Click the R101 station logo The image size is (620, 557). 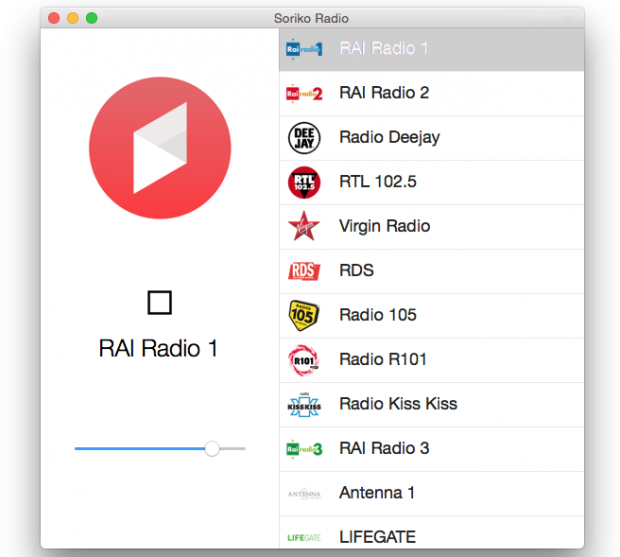pyautogui.click(x=304, y=360)
